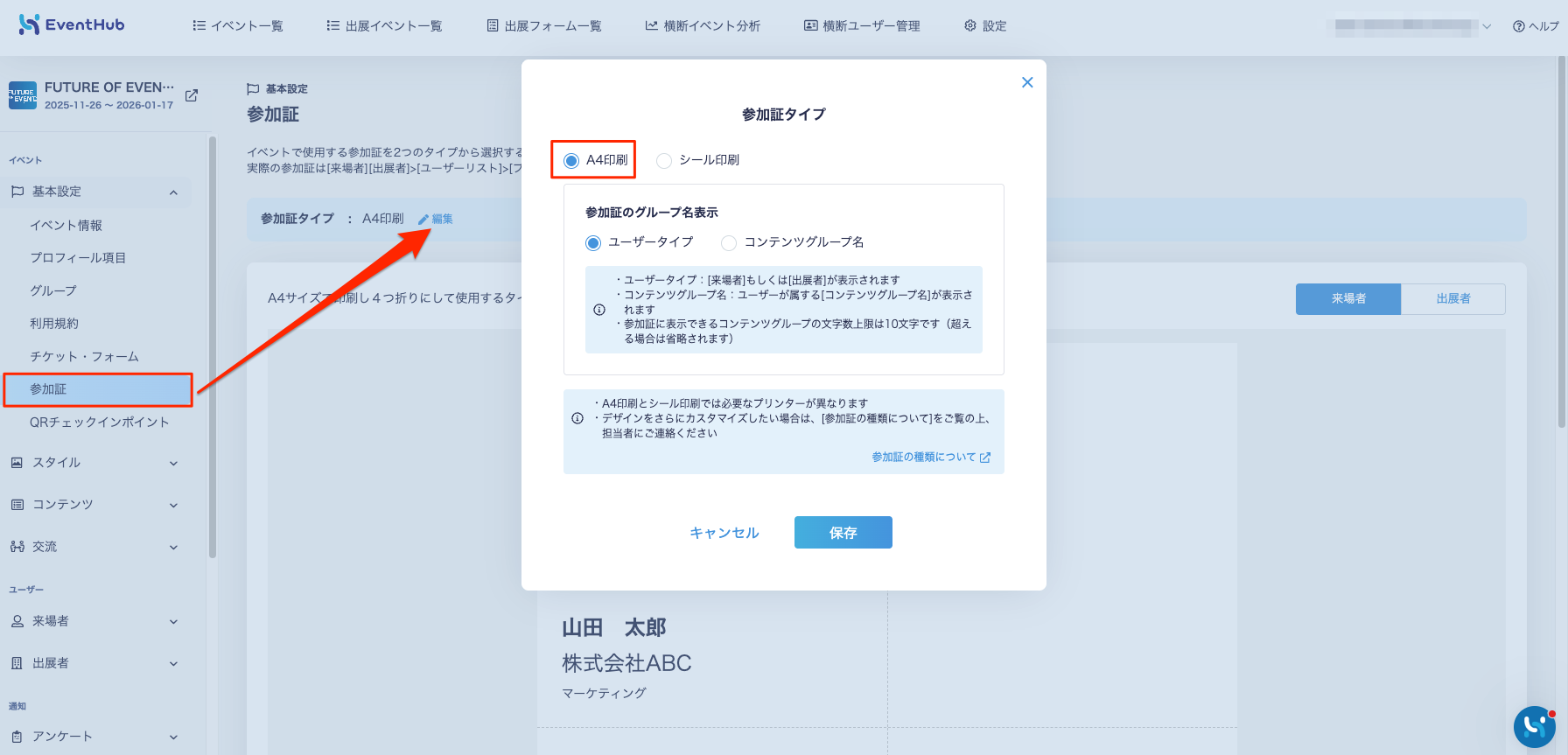
Task: Choose the ユーザータイプ radio button
Action: click(593, 242)
